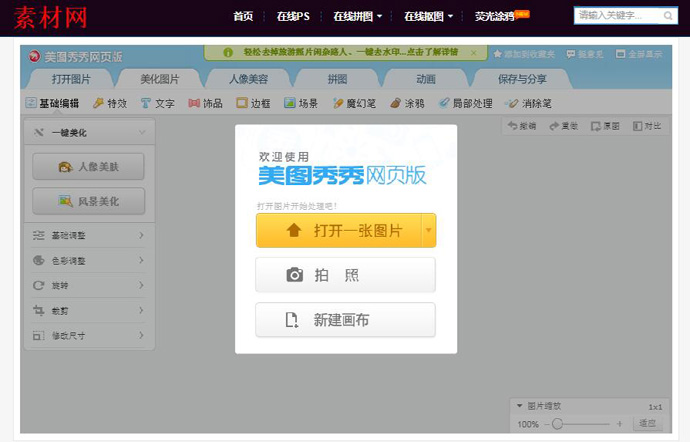
Task: Select the 魔幻笔 magic pen tool
Action: 354,103
